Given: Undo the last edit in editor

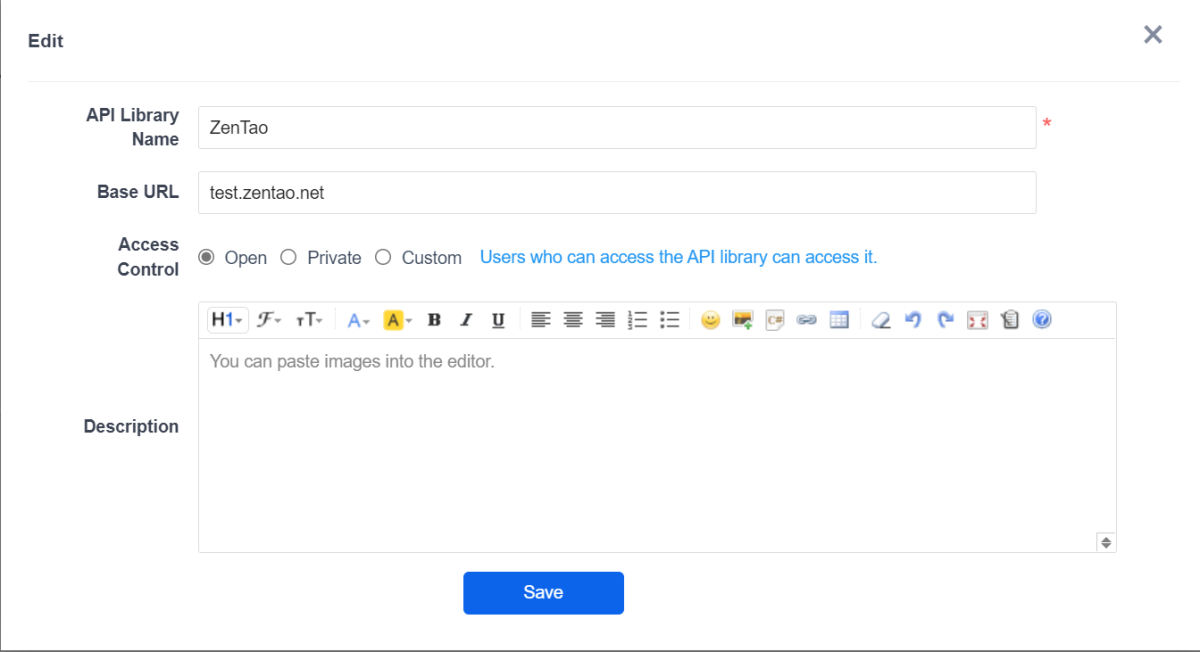Looking at the screenshot, I should pyautogui.click(x=912, y=320).
